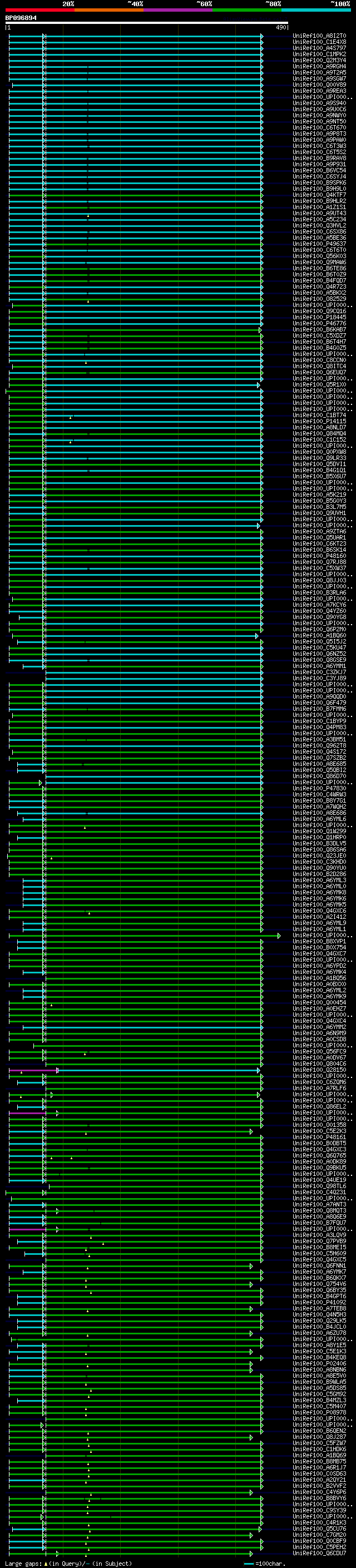Click label UniRef100_B6VC54
Screen dimensions: 356x1568
pos(319,170)
